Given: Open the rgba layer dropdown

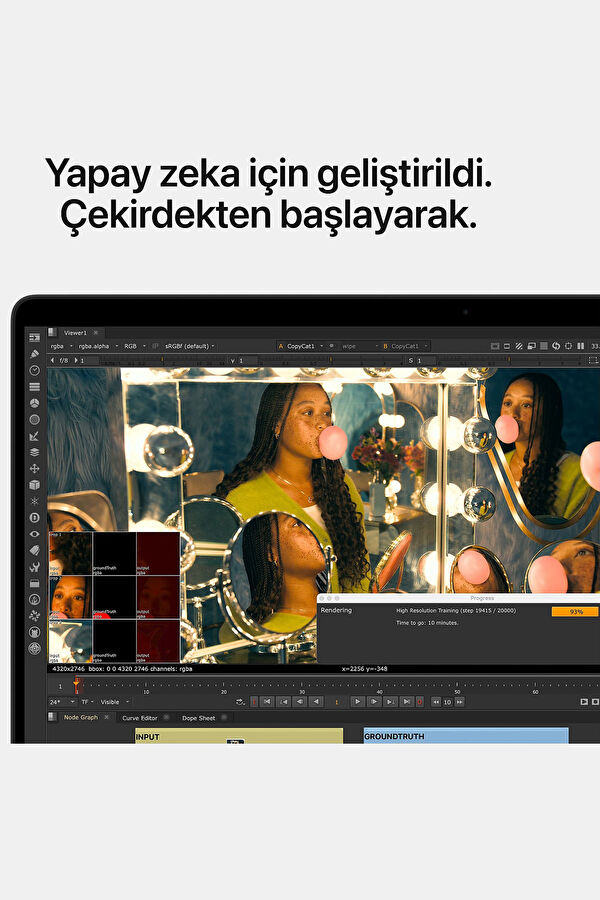Looking at the screenshot, I should pyautogui.click(x=61, y=346).
